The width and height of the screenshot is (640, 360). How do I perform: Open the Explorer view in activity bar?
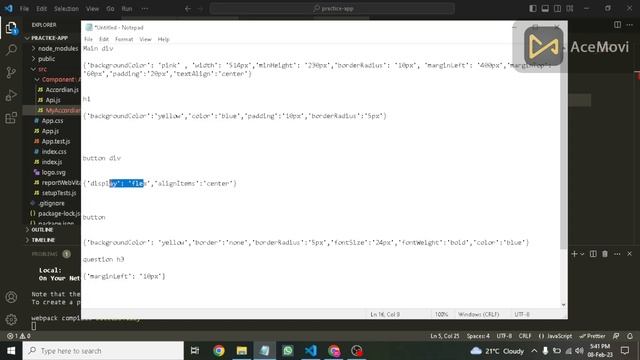point(11,28)
